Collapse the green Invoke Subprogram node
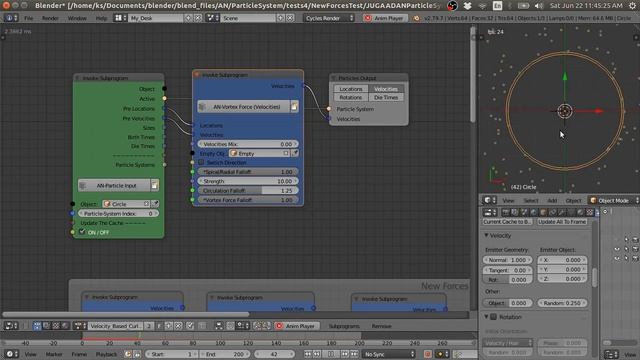Image resolution: width=640 pixels, height=360 pixels. pos(78,78)
